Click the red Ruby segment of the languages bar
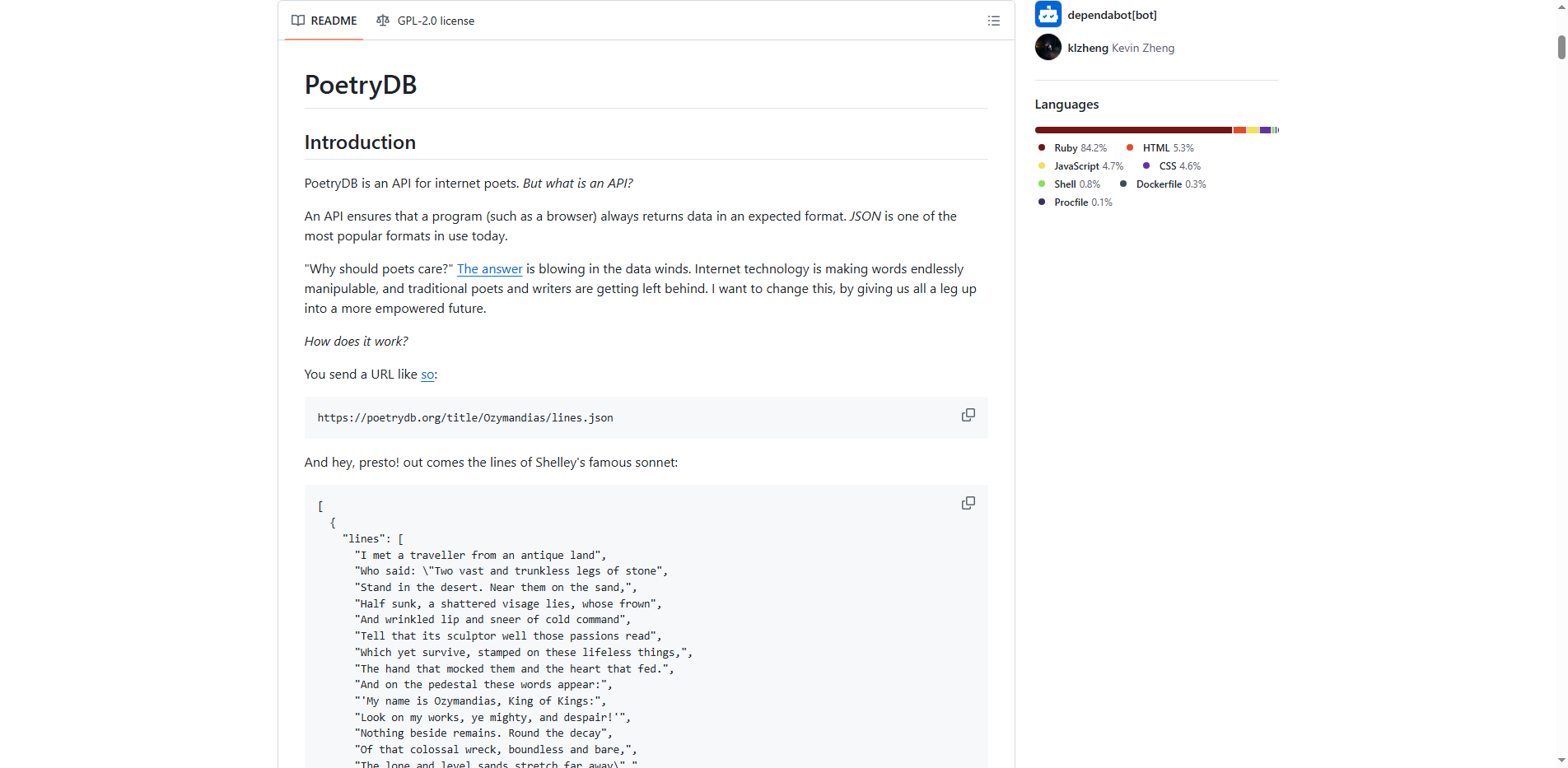The image size is (1568, 768). click(x=1132, y=129)
